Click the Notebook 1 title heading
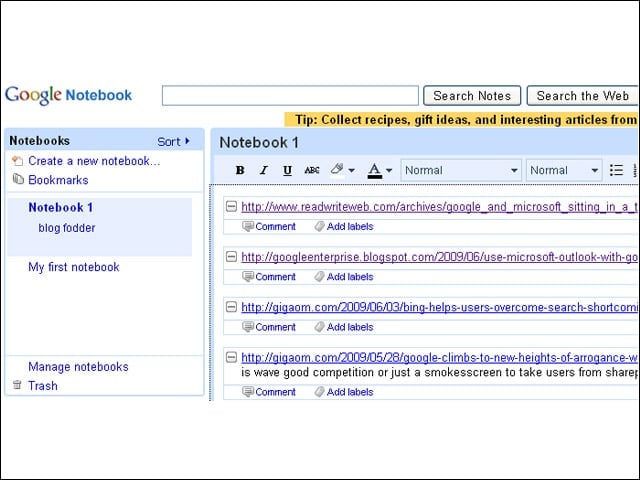The image size is (640, 480). click(259, 142)
